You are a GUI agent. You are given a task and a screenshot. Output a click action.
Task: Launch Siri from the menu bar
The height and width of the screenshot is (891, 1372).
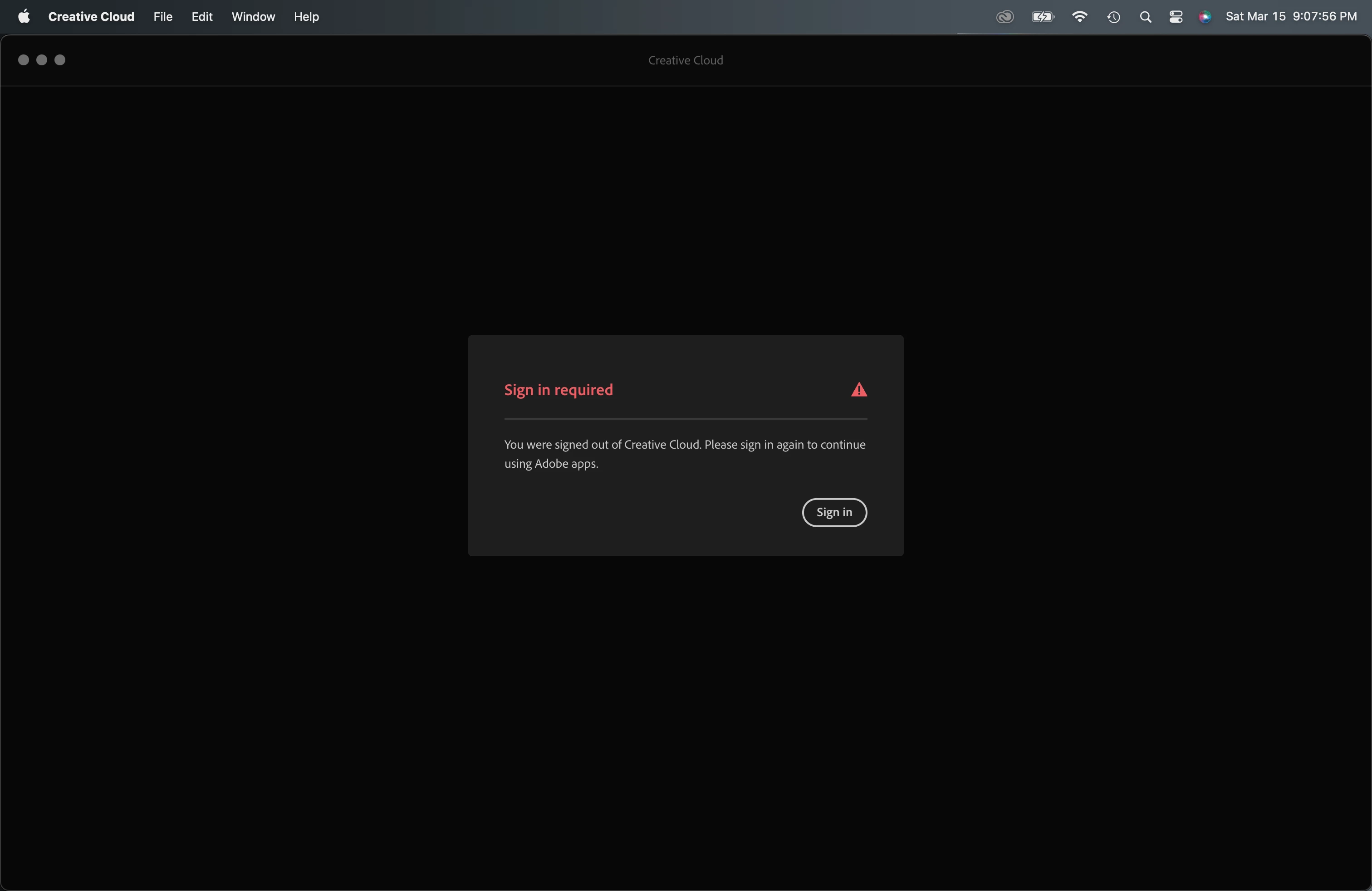point(1204,17)
